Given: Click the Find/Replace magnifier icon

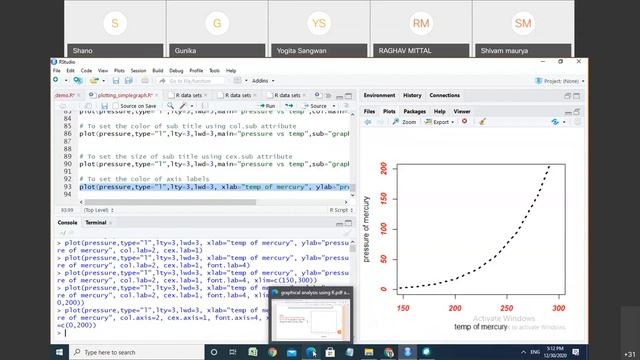Looking at the screenshot, I should click(170, 106).
